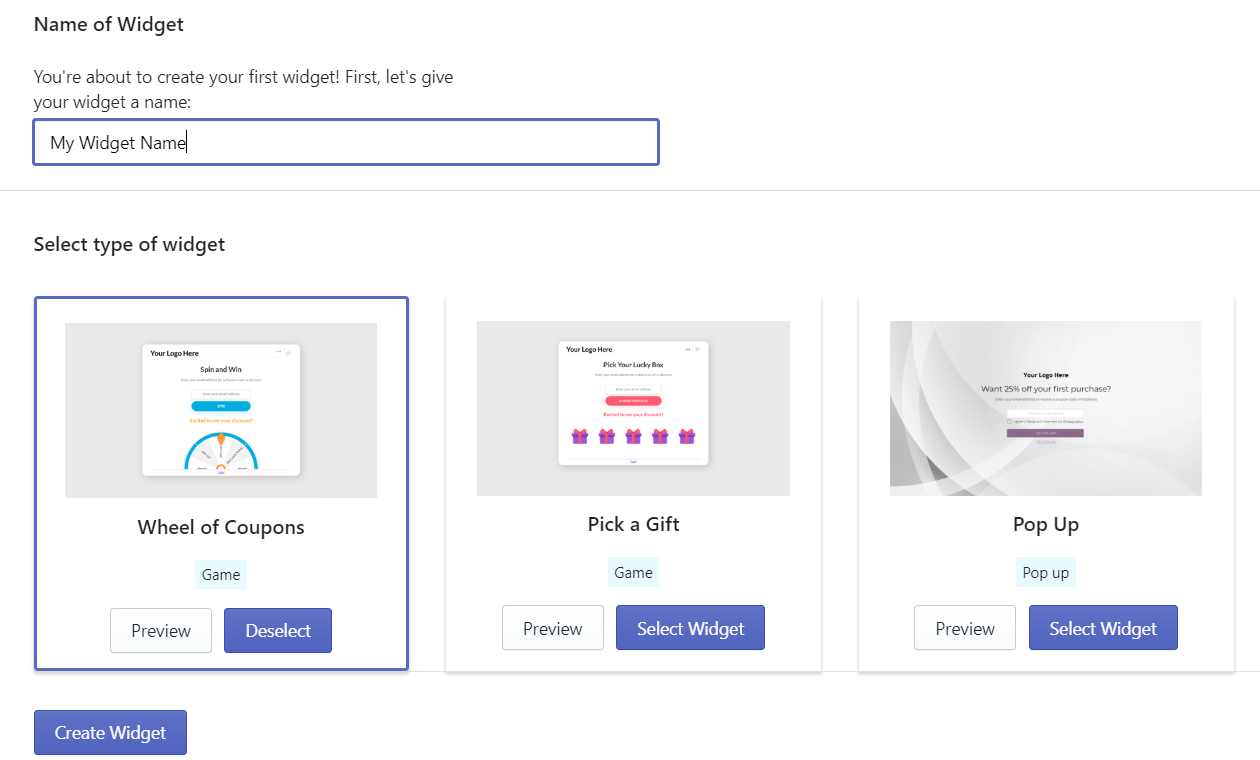This screenshot has width=1260, height=760.
Task: Click the Pop up tag label
Action: [x=1046, y=572]
